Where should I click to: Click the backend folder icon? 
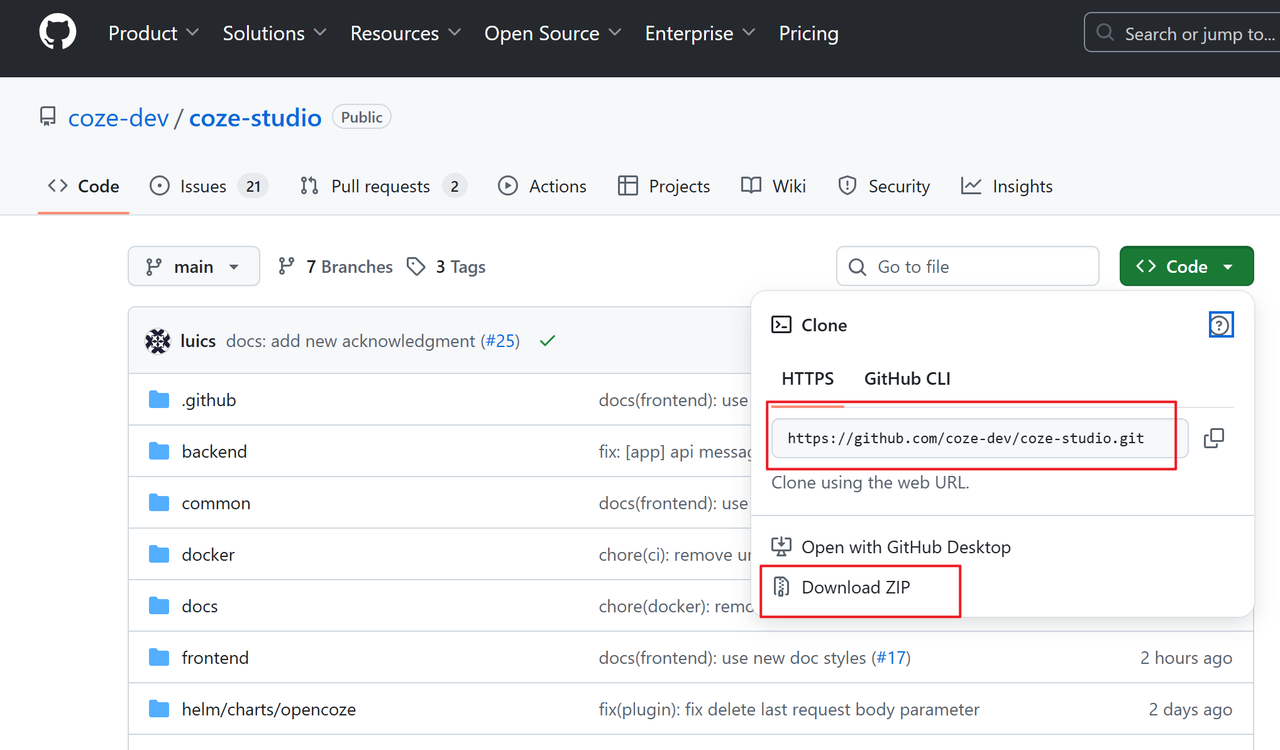click(159, 451)
